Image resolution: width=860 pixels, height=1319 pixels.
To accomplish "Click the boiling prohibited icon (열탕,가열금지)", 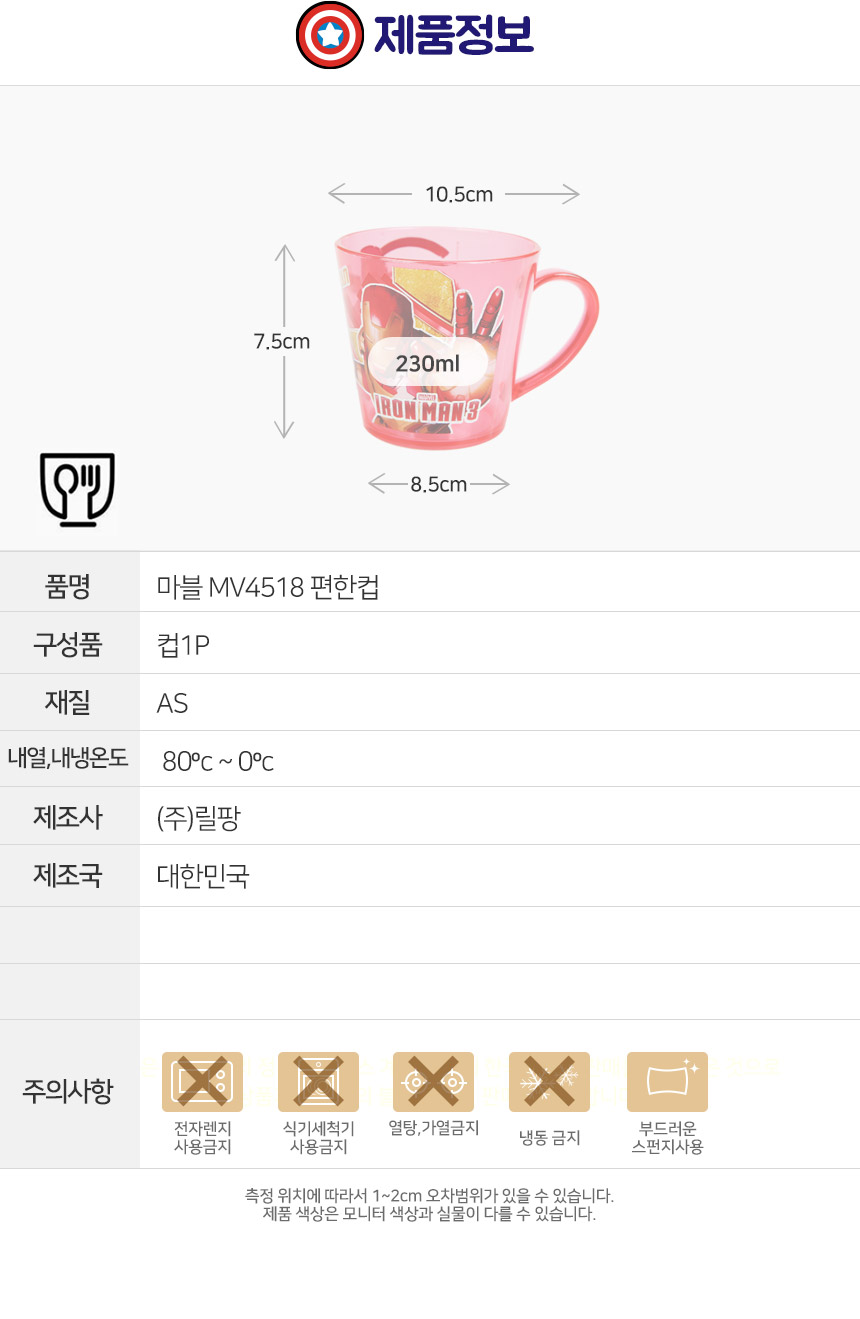I will 433,1082.
